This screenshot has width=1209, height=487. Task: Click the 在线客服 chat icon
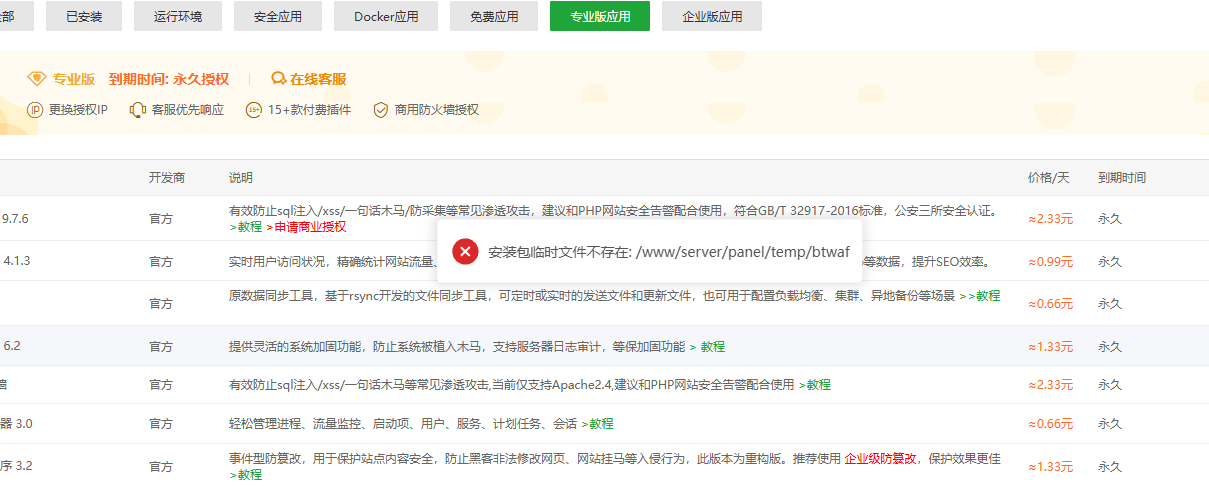279,79
